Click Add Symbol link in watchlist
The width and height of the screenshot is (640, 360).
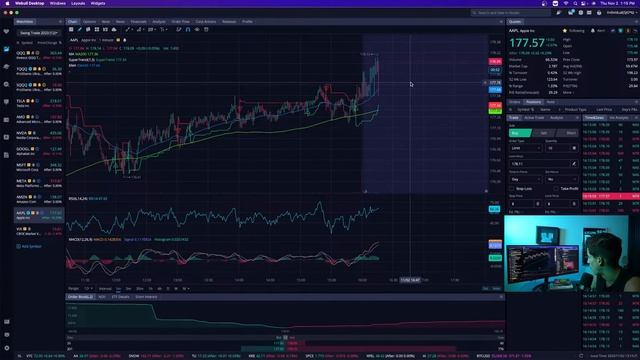point(29,247)
